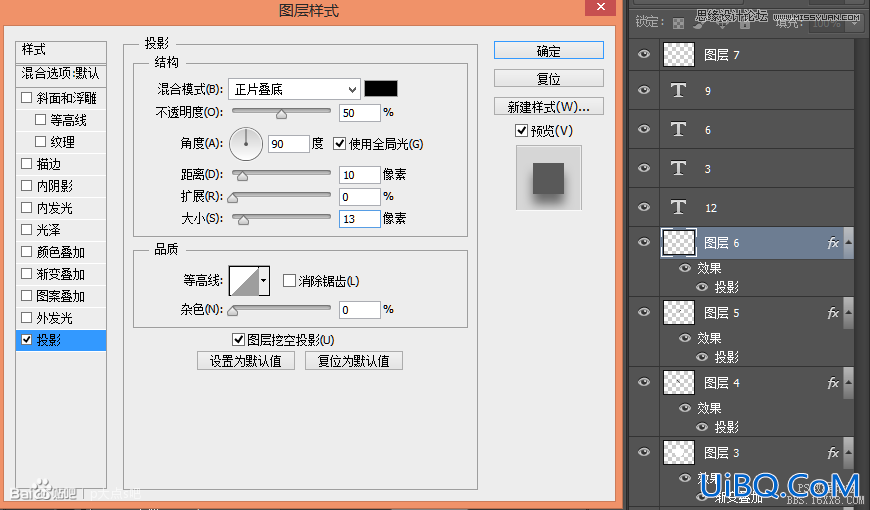The image size is (870, 510).
Task: Hide the text layer 9
Action: [x=644, y=89]
